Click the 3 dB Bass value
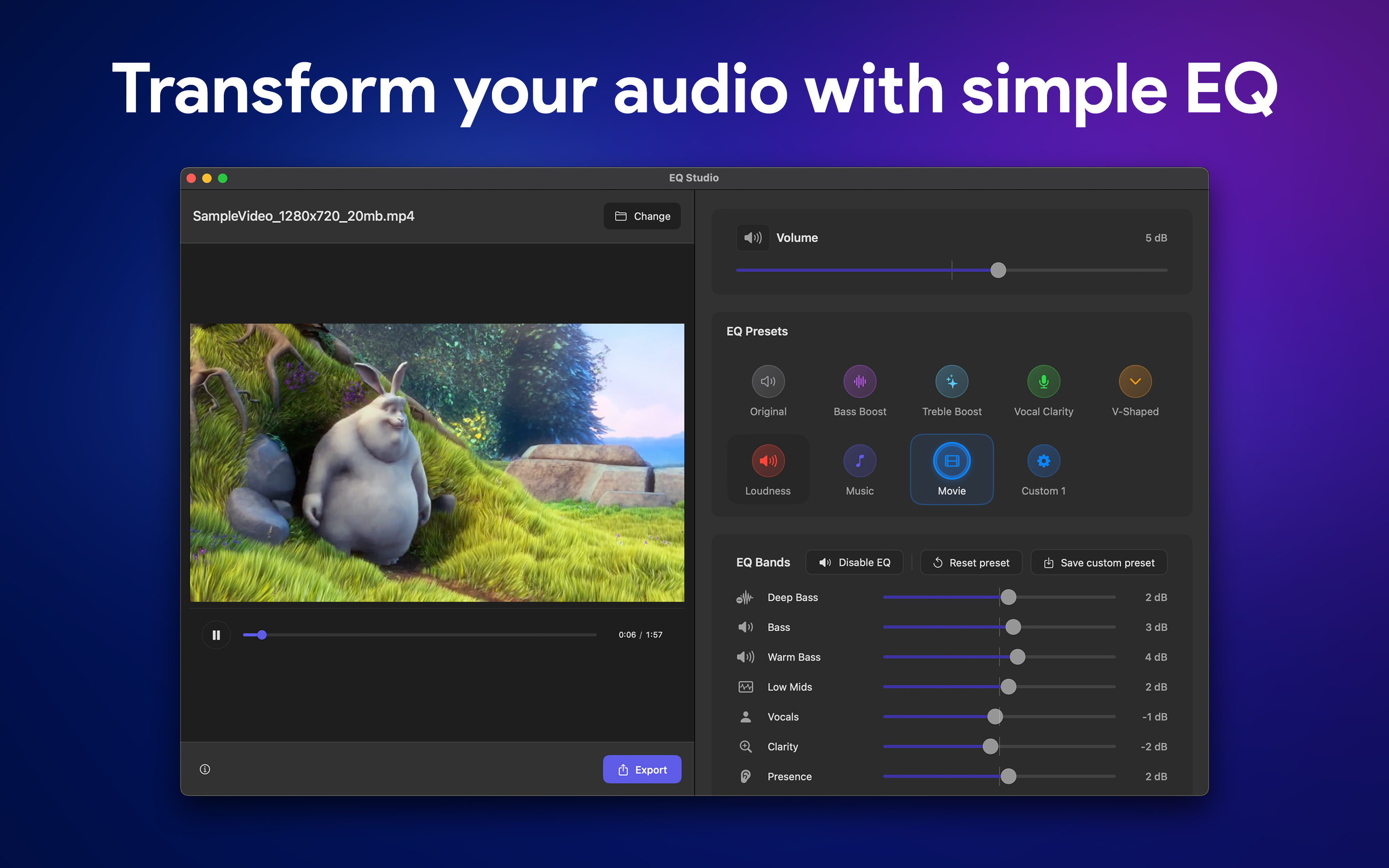The width and height of the screenshot is (1389, 868). [1156, 627]
